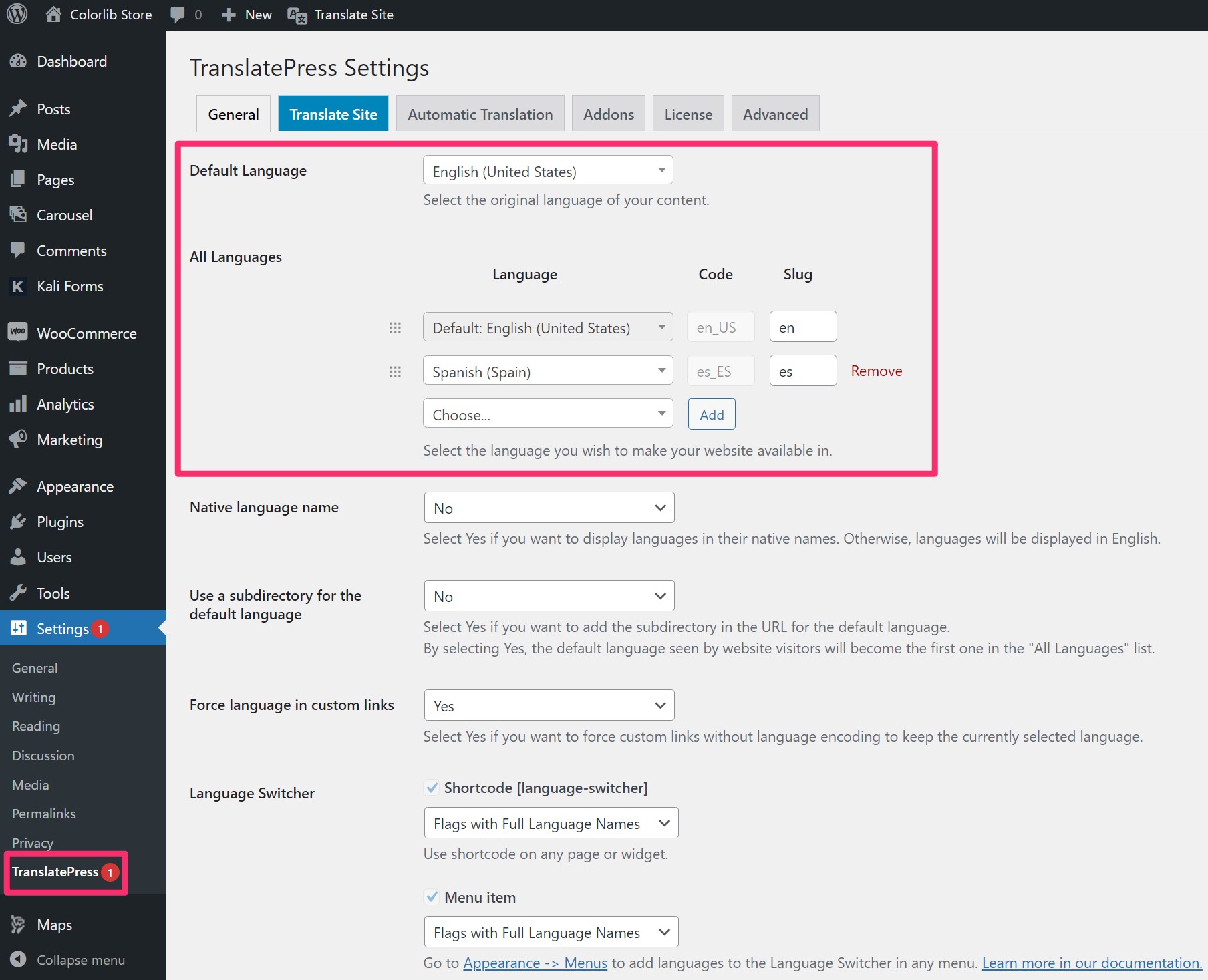The width and height of the screenshot is (1208, 980).
Task: Follow the Appearance -> Menus link
Action: [x=535, y=963]
